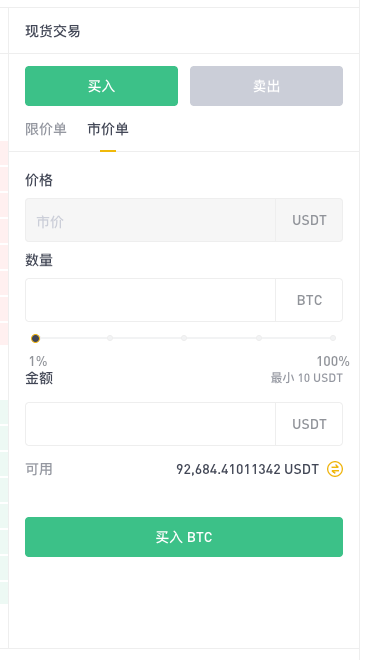Image resolution: width=370 pixels, height=660 pixels.
Task: Select the 买入 buy toggle button
Action: click(101, 86)
